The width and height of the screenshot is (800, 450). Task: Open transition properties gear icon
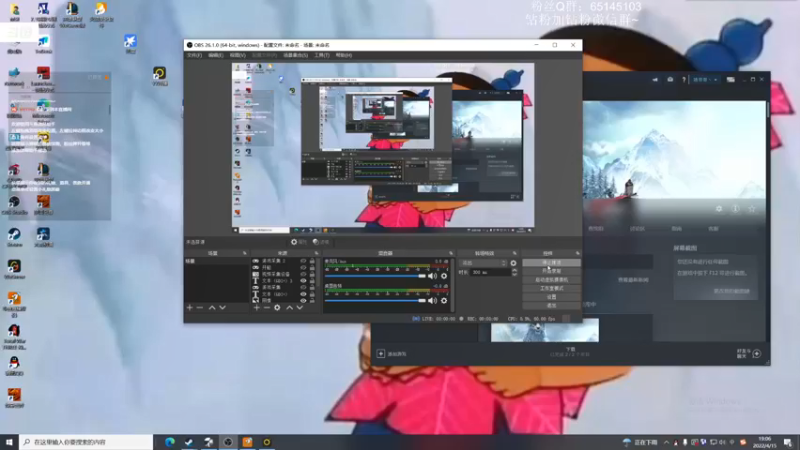[x=513, y=263]
